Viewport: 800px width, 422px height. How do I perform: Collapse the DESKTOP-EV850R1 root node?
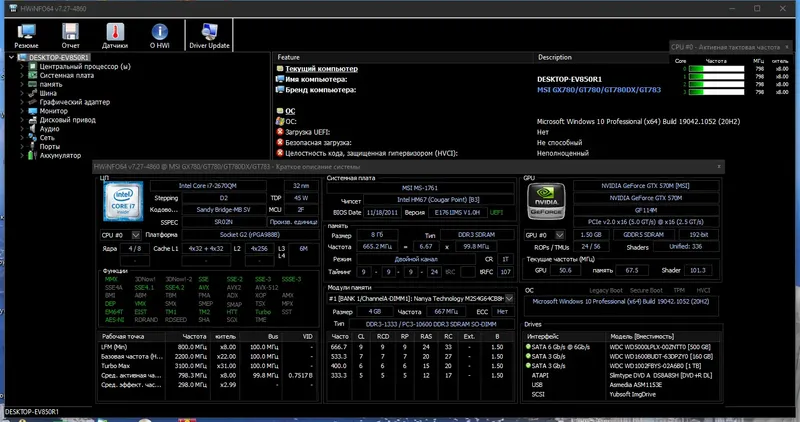[x=11, y=57]
